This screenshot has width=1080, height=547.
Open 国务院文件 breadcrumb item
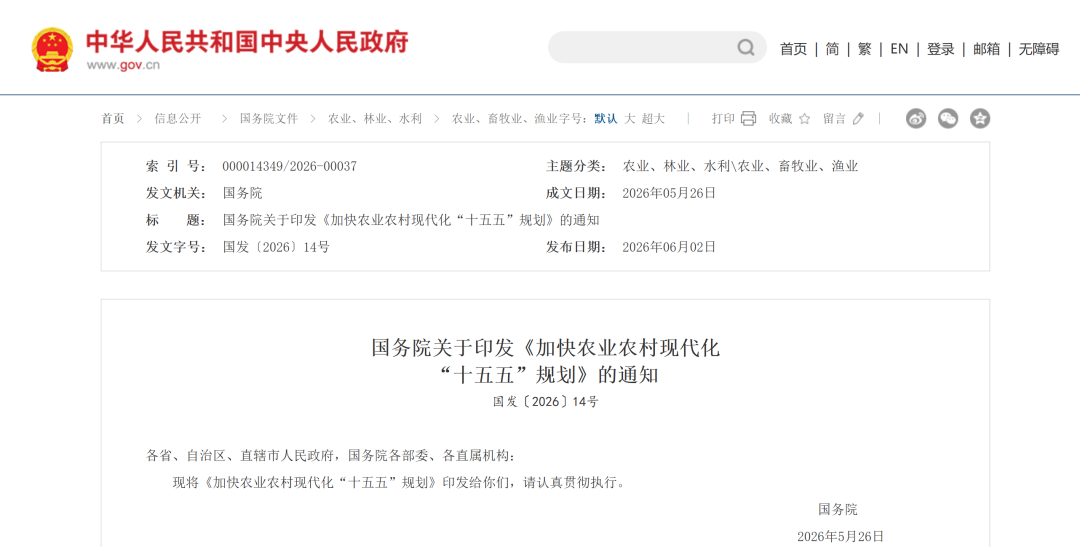click(x=269, y=118)
